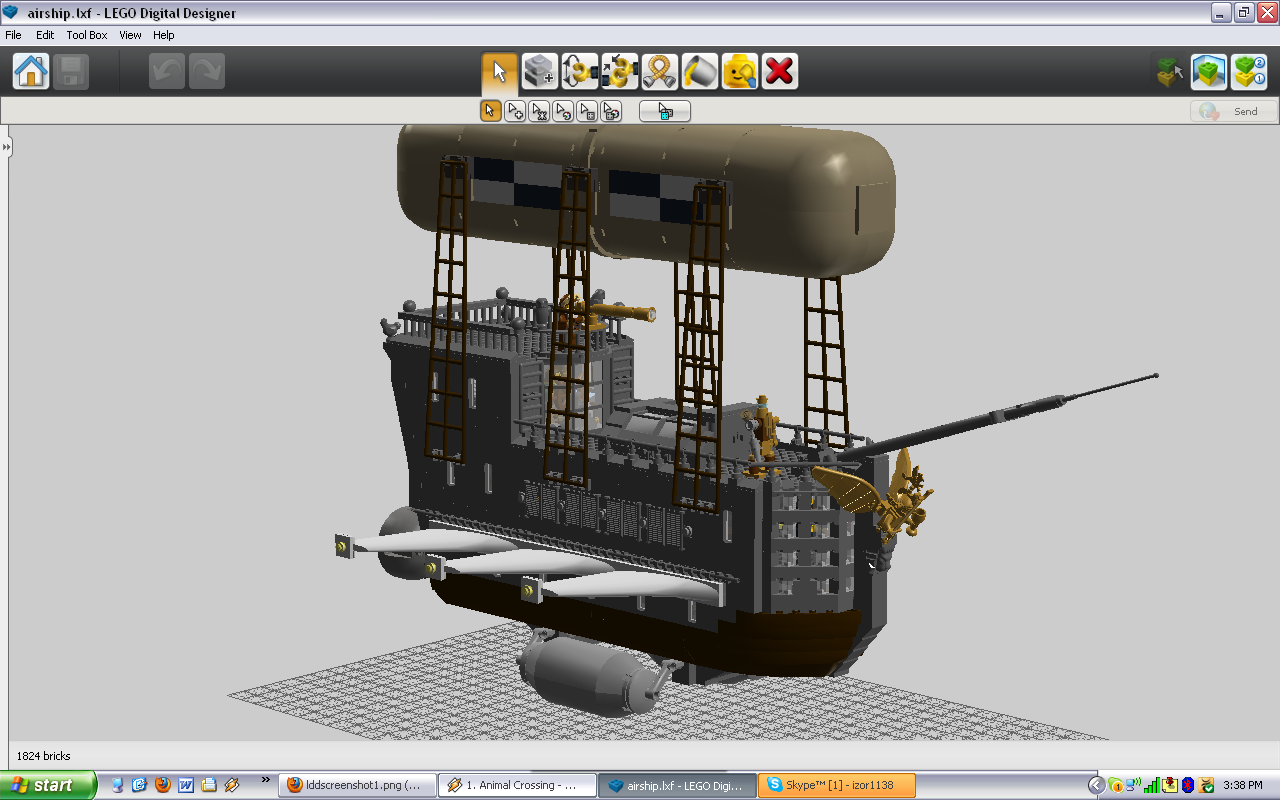Activate the Paint bucket tool
This screenshot has height=800, width=1281.
[700, 72]
